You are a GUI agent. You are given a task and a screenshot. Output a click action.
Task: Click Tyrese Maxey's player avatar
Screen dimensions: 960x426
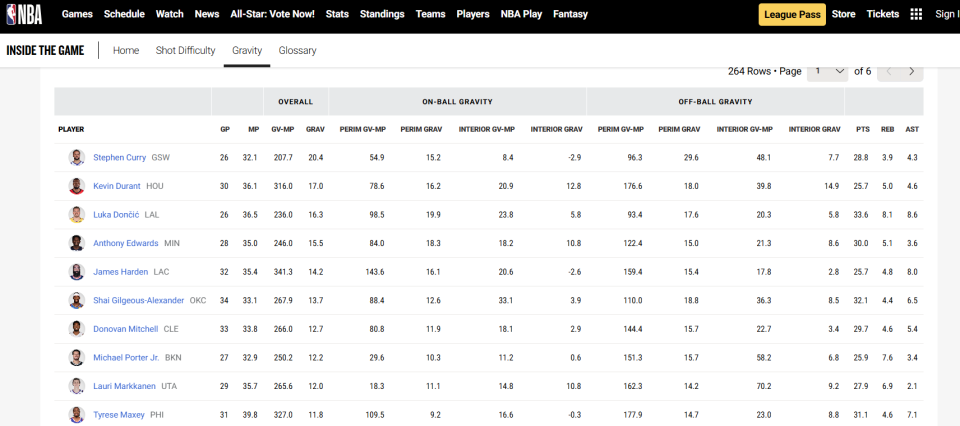pos(77,415)
